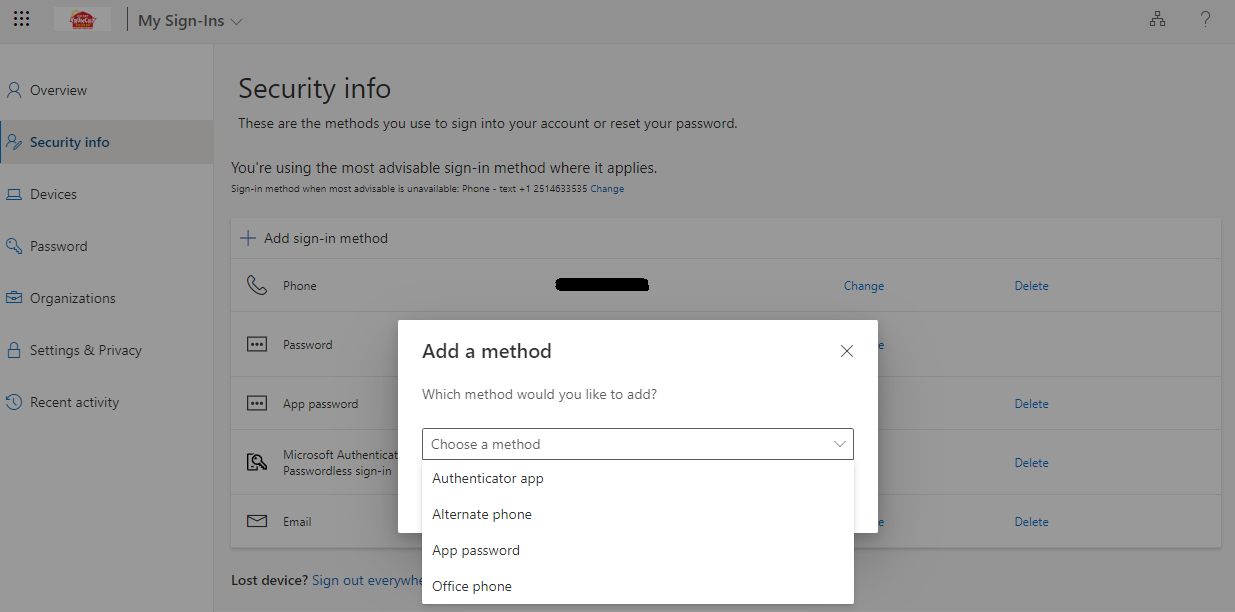Click the organization logo in header

pyautogui.click(x=82, y=20)
